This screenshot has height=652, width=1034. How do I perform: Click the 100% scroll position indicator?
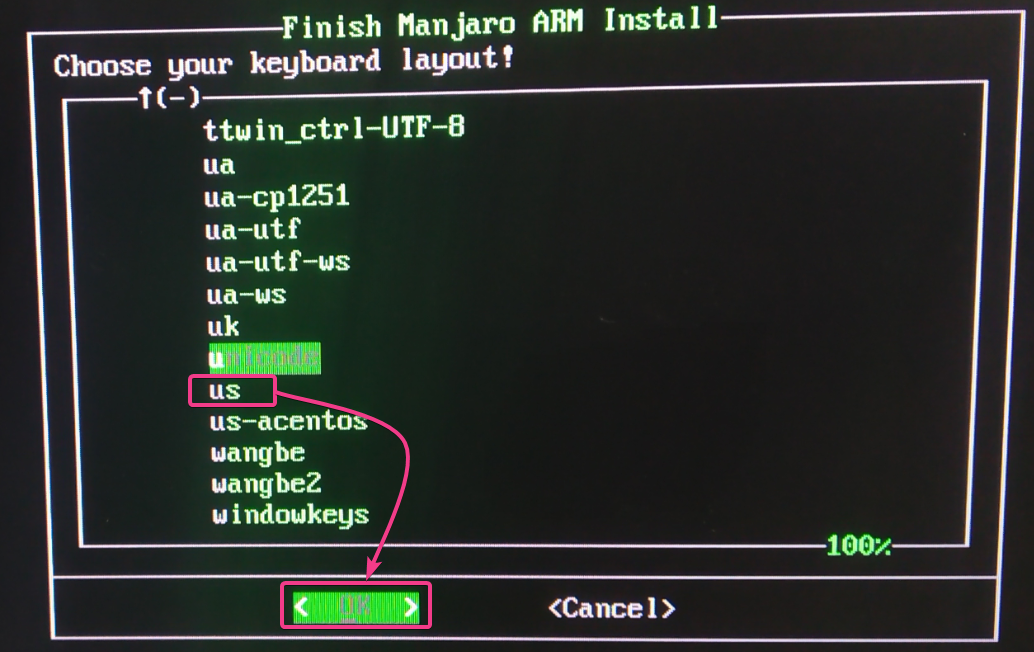pos(859,545)
